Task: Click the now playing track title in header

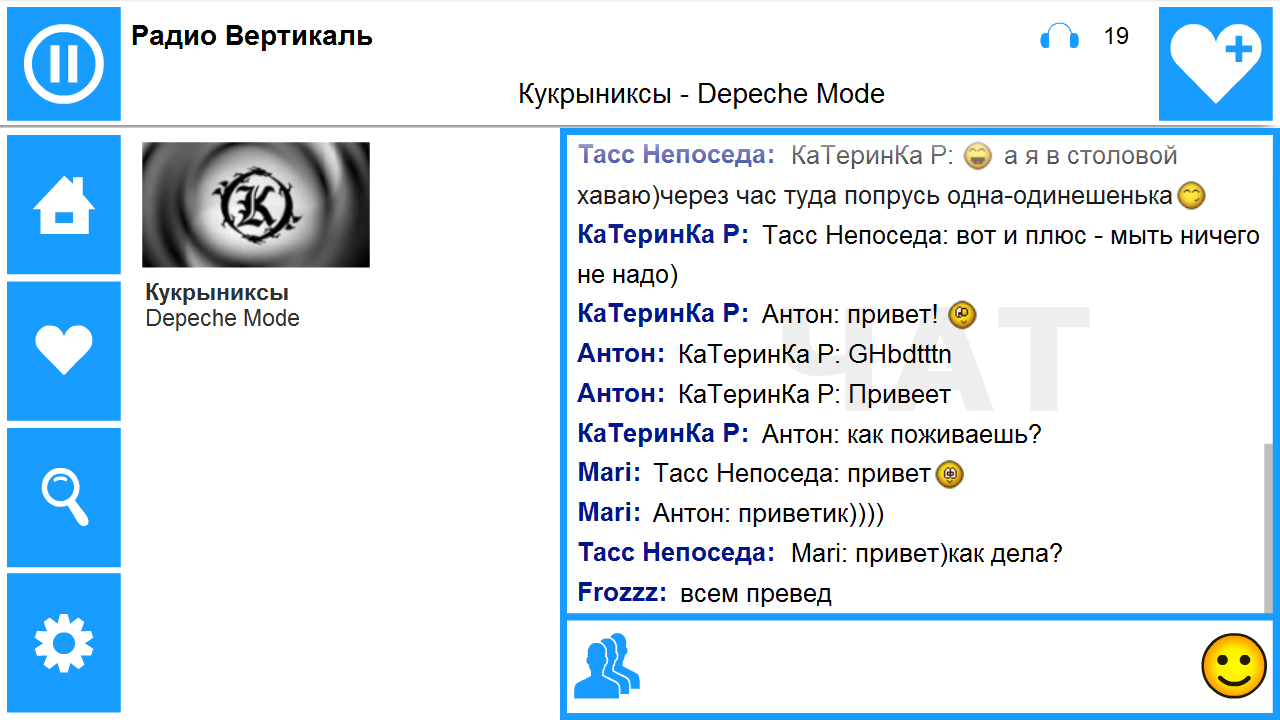Action: point(701,95)
